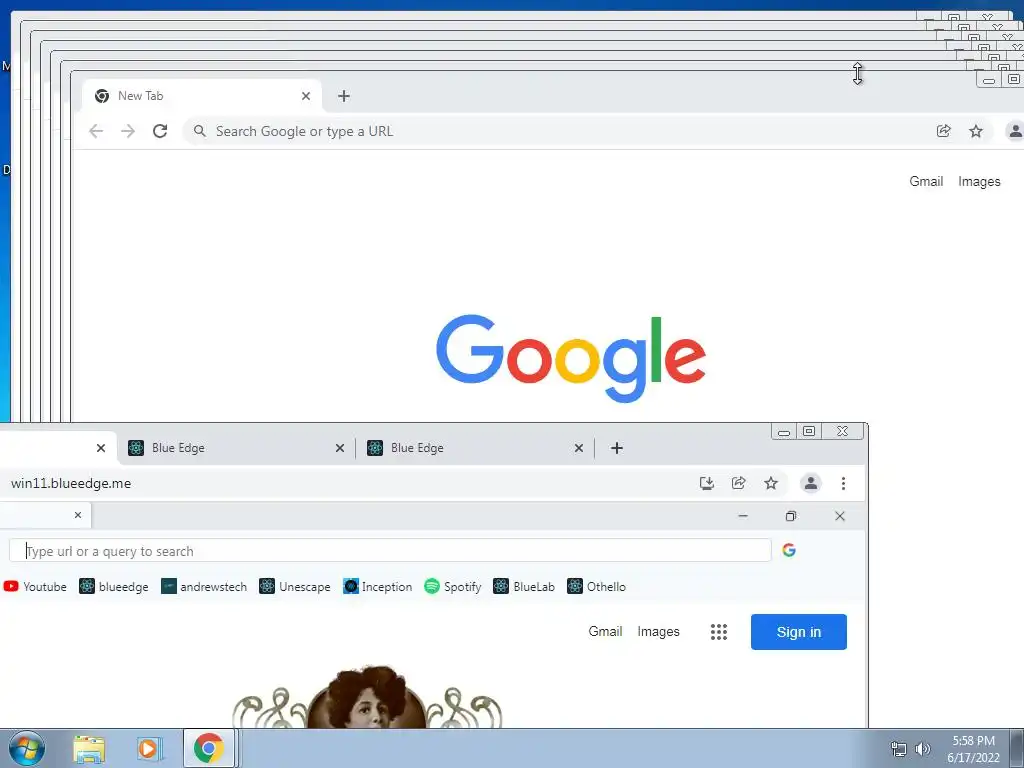Click the install app icon in Blue Edge window
The height and width of the screenshot is (768, 1024).
[x=707, y=483]
